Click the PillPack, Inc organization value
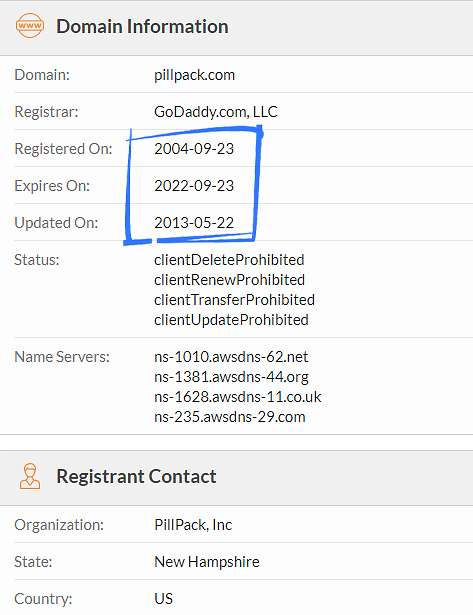 [193, 525]
